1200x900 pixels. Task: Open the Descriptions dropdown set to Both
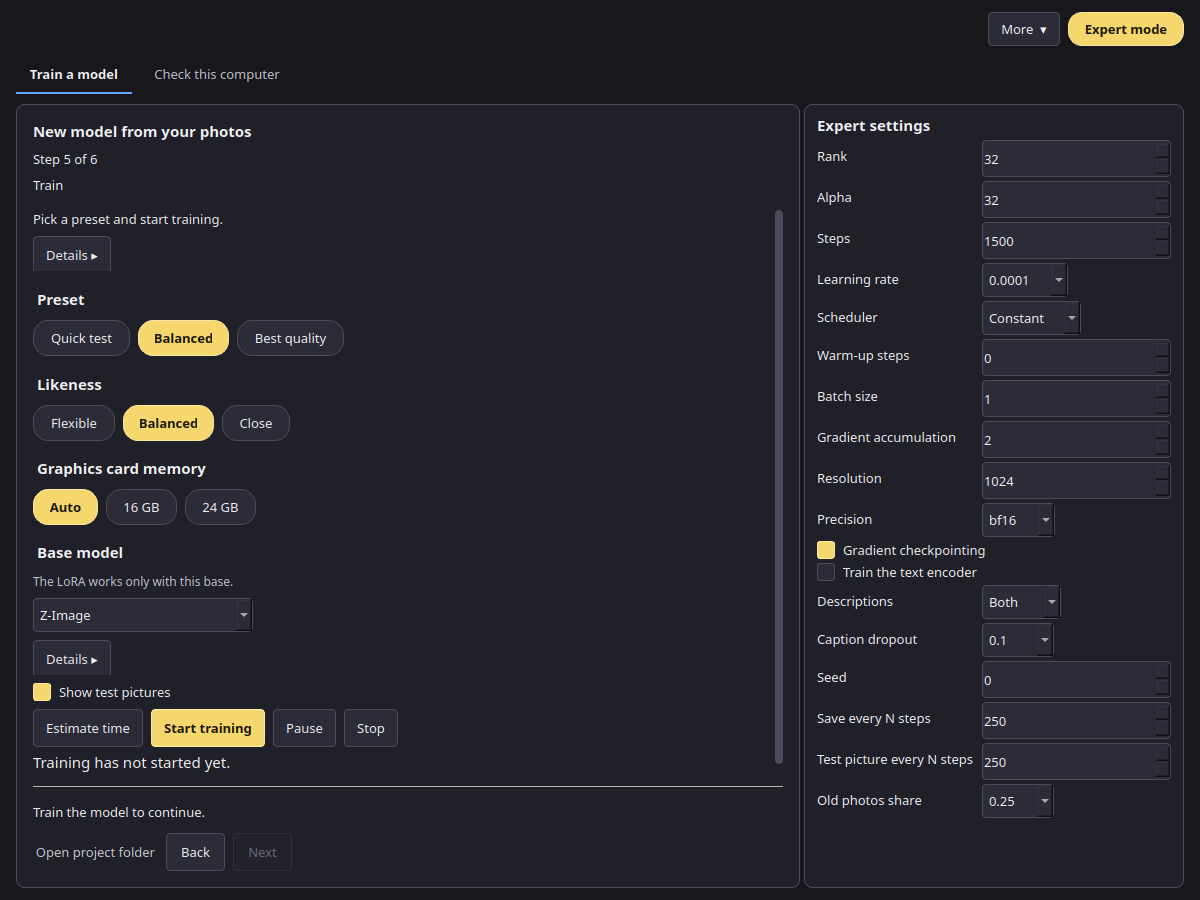(x=1021, y=602)
